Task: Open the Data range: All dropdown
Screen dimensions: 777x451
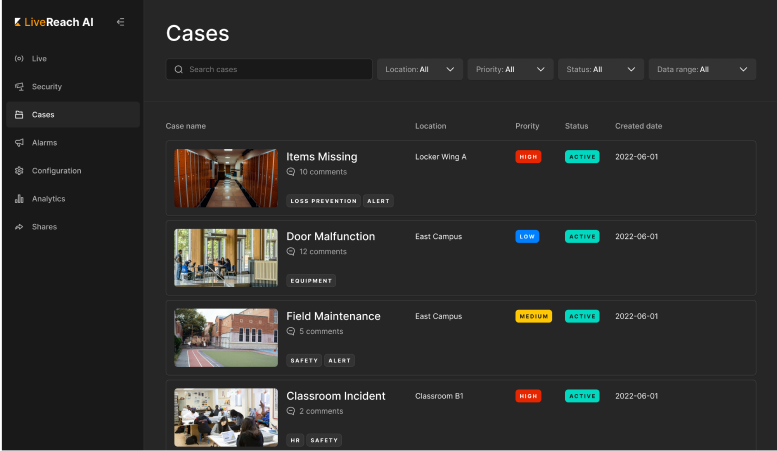Action: pos(703,69)
